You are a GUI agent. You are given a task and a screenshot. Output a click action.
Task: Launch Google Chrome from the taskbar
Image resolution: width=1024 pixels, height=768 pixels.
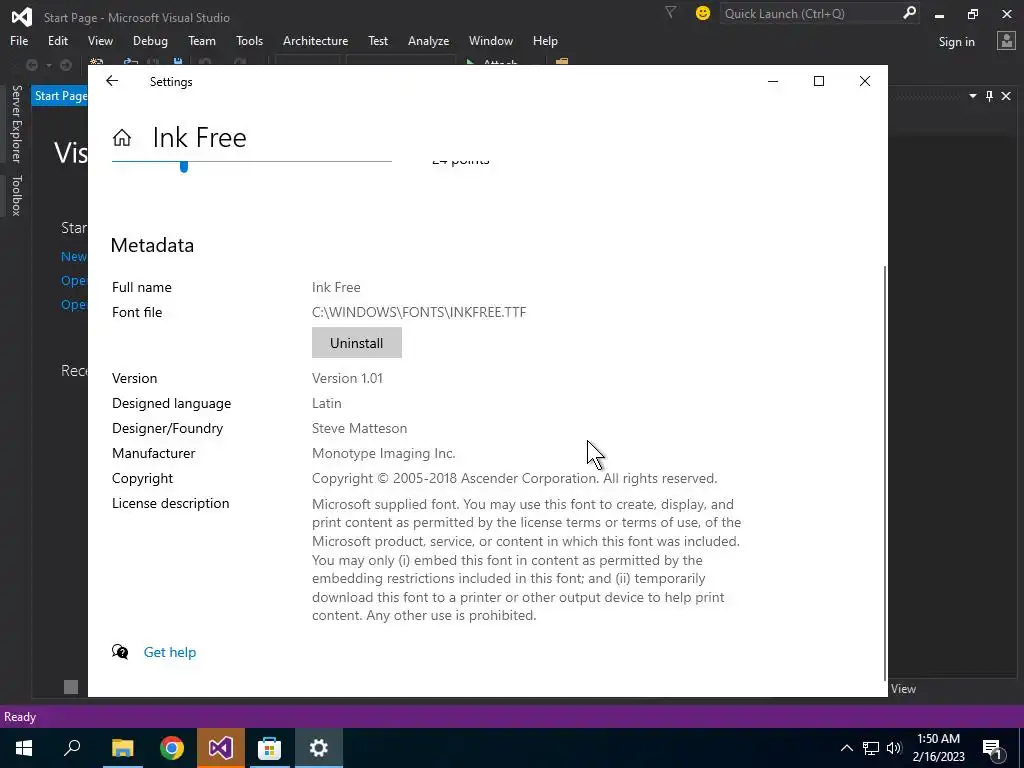[172, 748]
